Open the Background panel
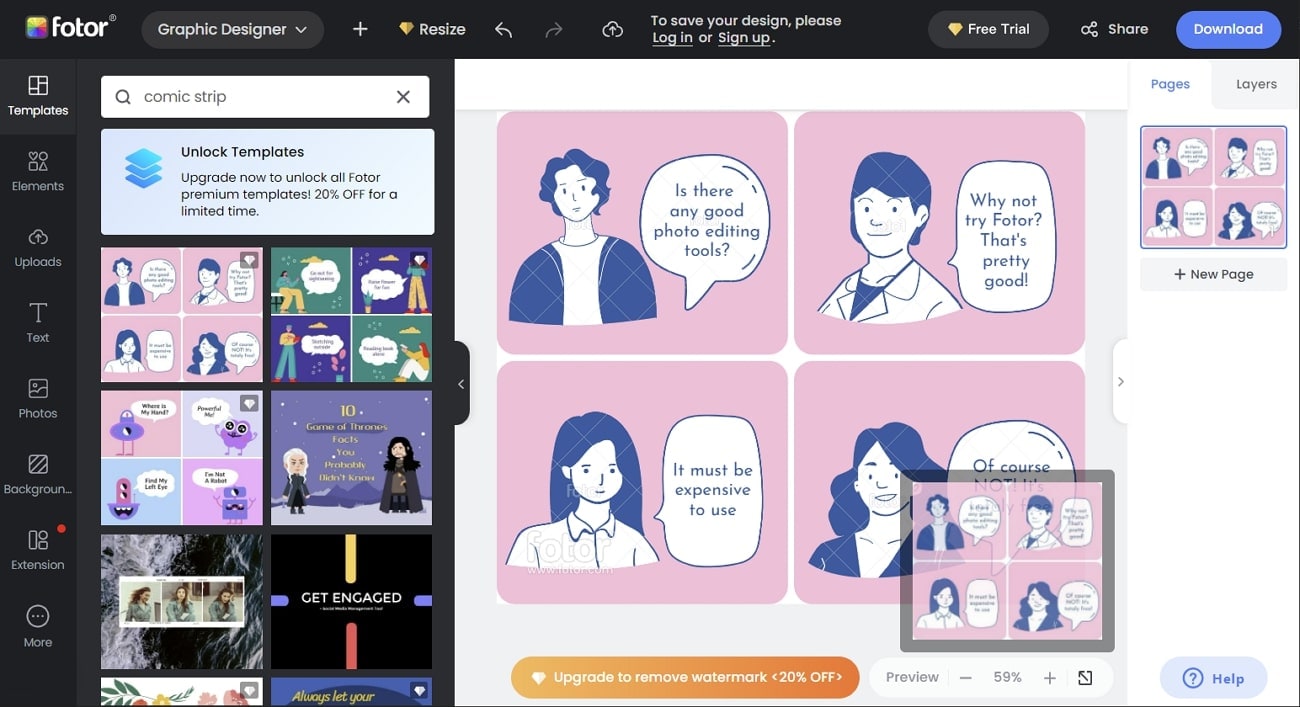Screen dimensions: 1300x707 pos(37,475)
